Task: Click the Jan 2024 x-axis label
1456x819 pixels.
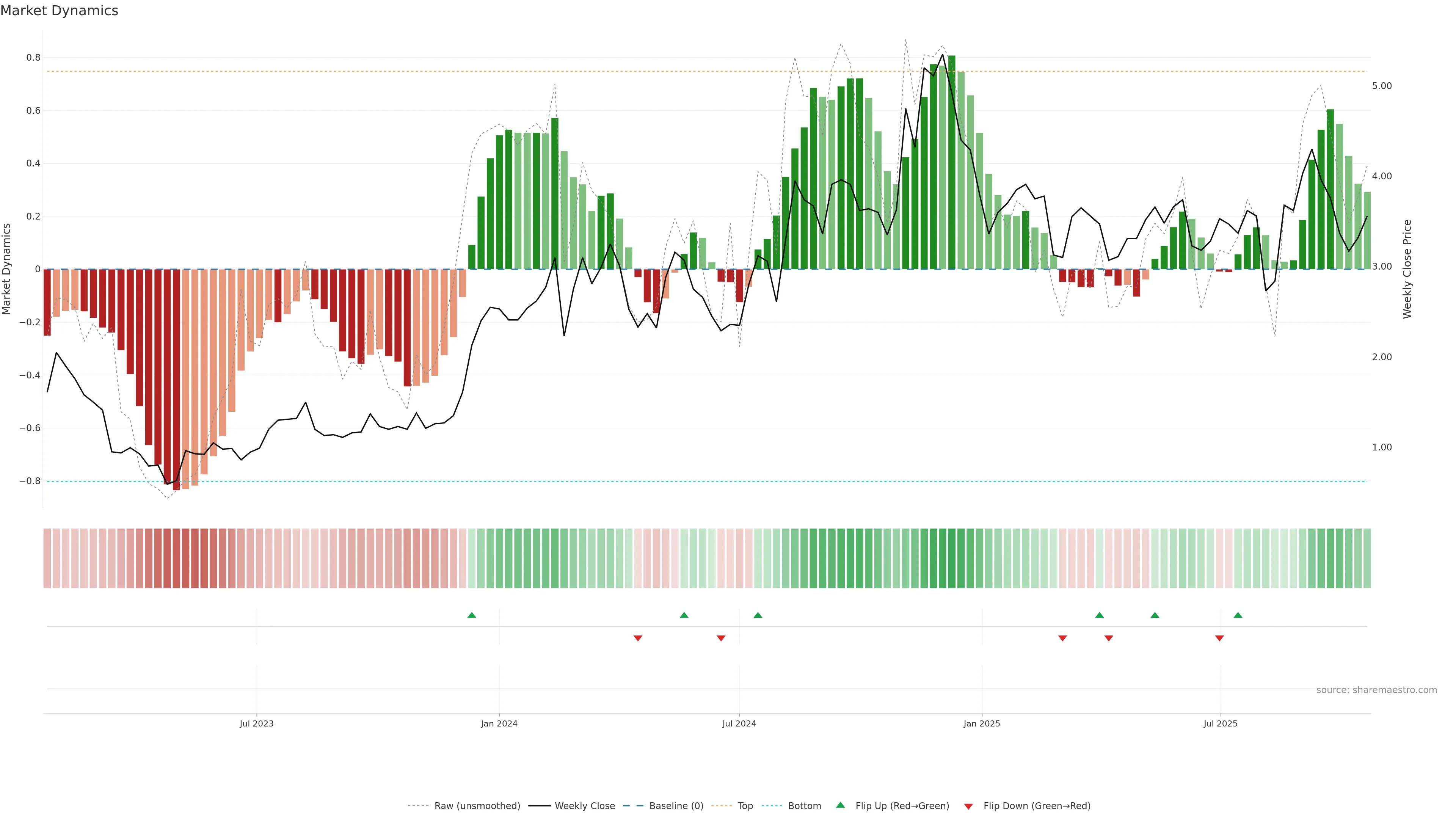Action: click(499, 723)
